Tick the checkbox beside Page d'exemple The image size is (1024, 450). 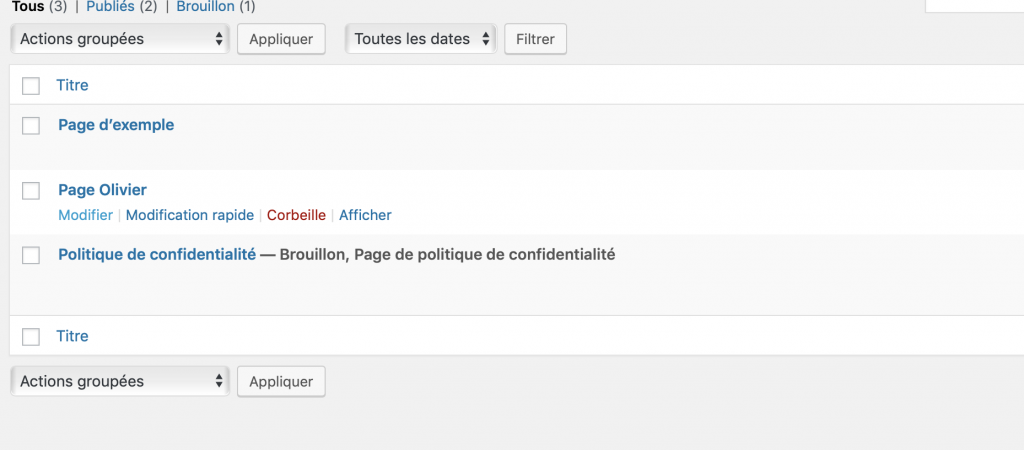(31, 125)
